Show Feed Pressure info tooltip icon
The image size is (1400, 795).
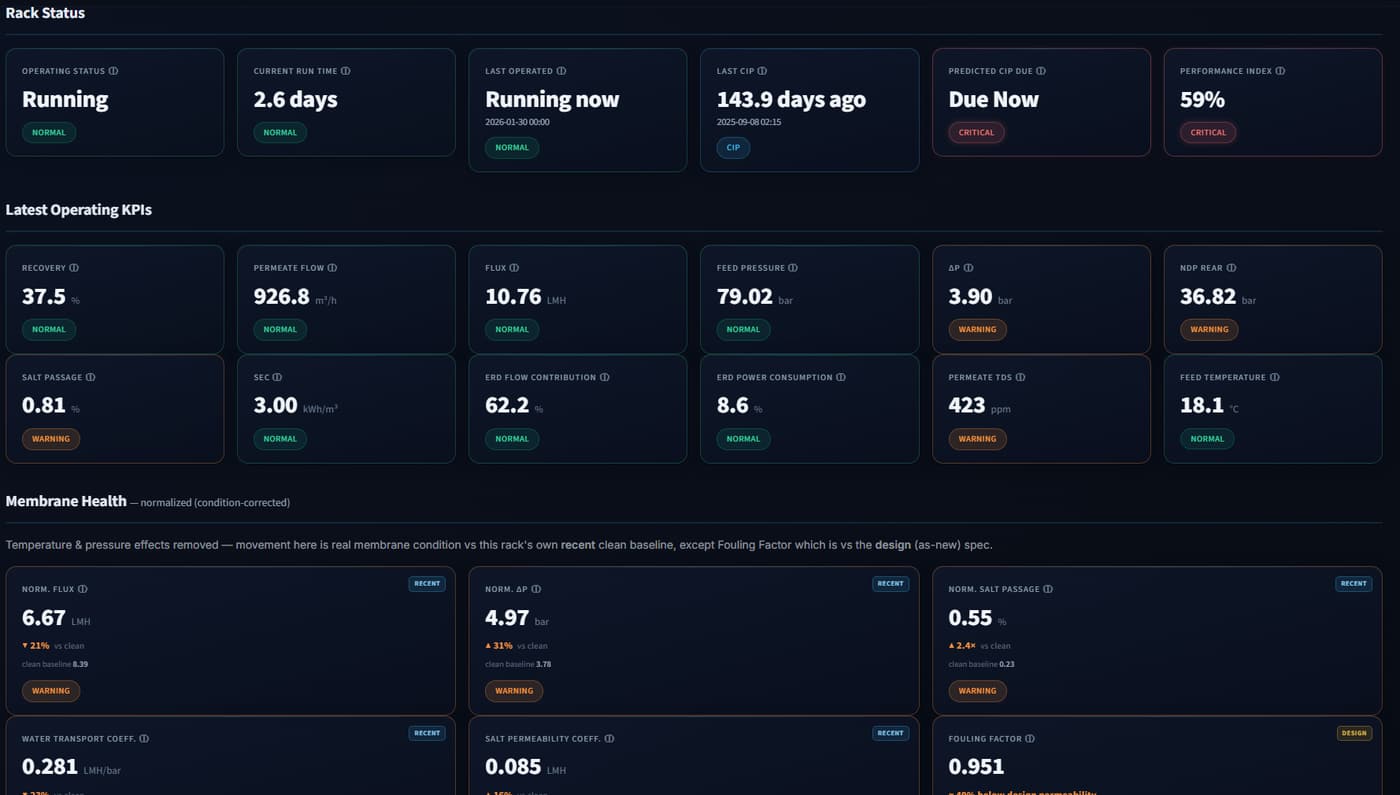click(x=792, y=268)
